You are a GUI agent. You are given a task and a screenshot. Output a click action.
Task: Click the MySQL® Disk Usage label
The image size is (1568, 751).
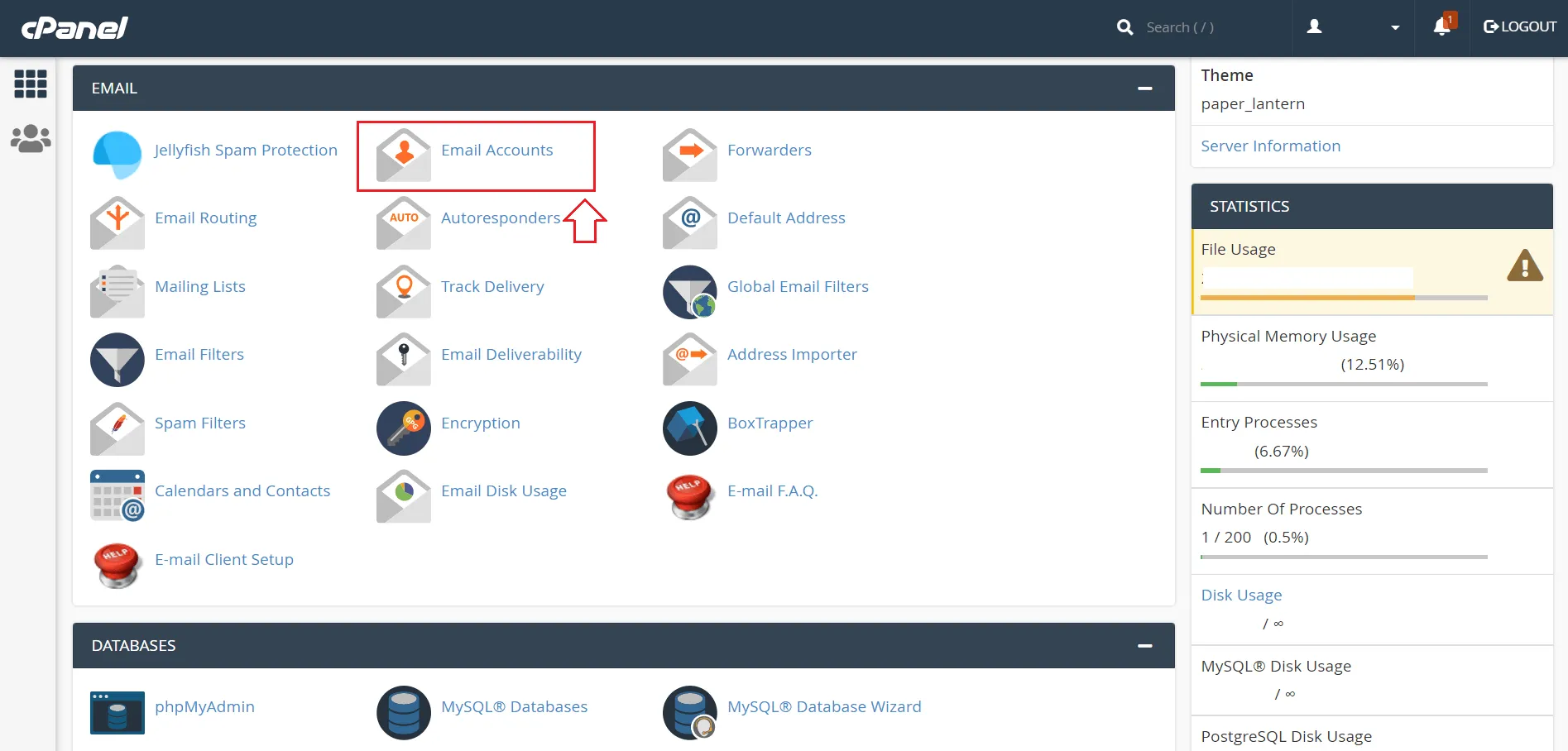[1276, 667]
